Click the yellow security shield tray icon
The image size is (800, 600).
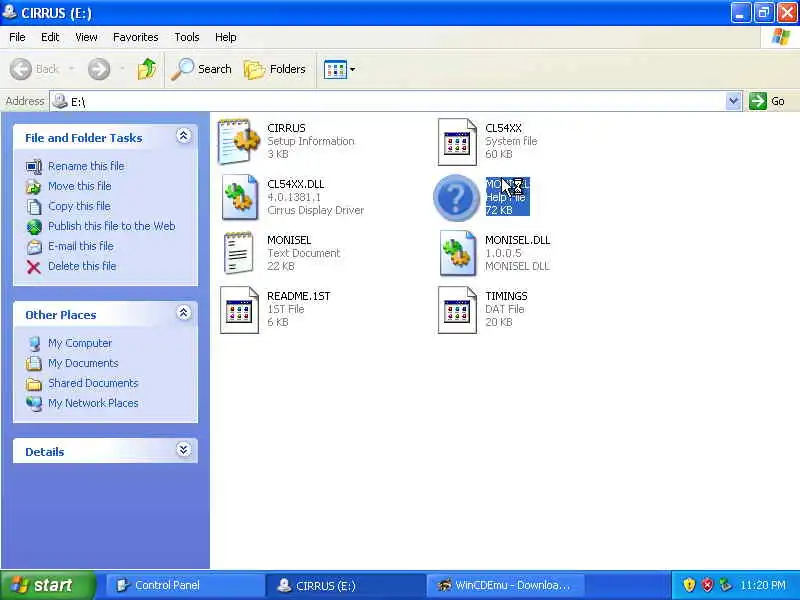689,585
